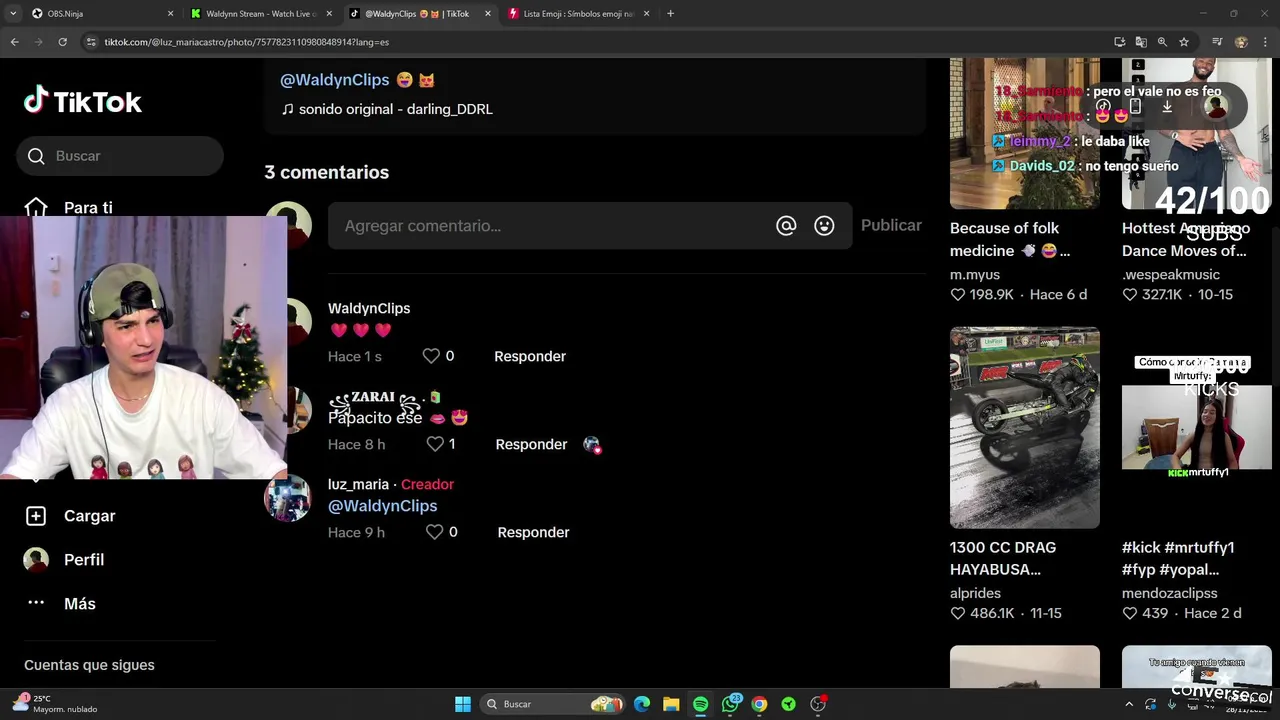Image resolution: width=1280 pixels, height=720 pixels.
Task: Open the Chrome profile avatar
Action: [x=1241, y=42]
